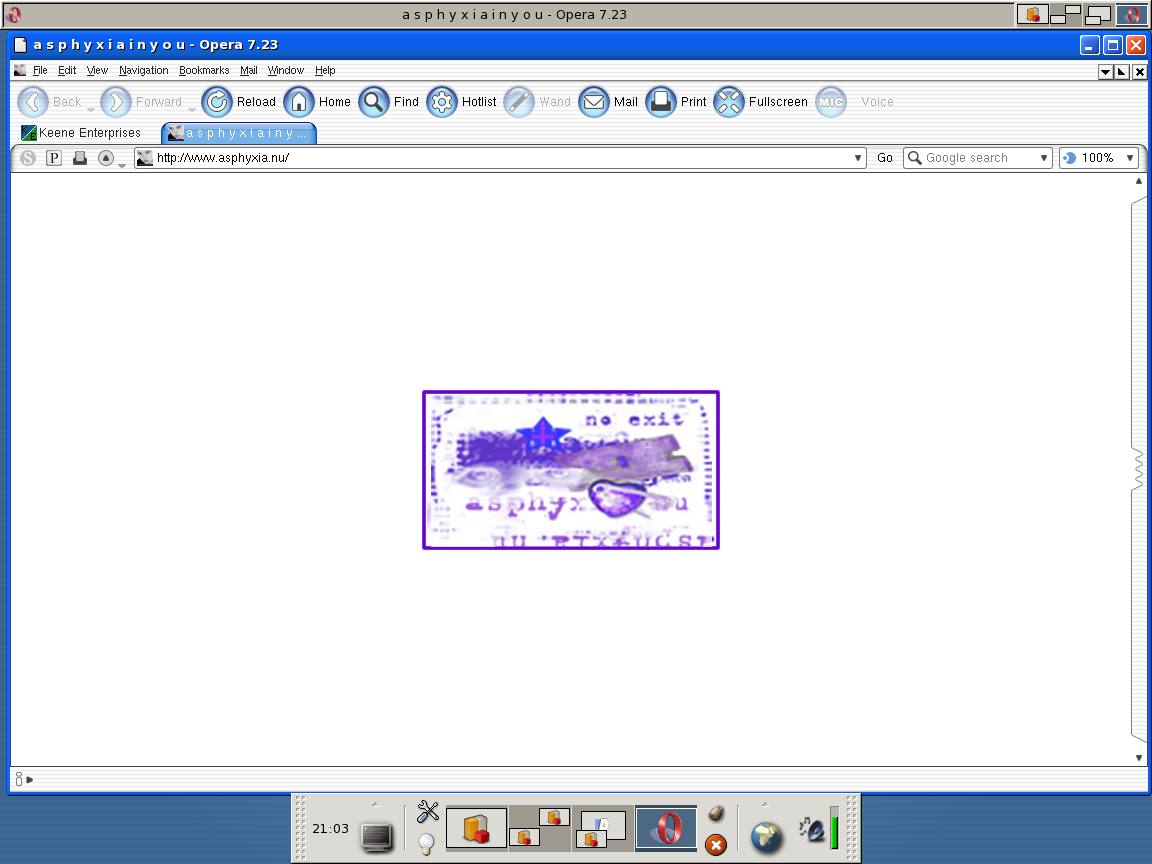Show the Hotlist panel
The image size is (1152, 864).
[x=442, y=102]
